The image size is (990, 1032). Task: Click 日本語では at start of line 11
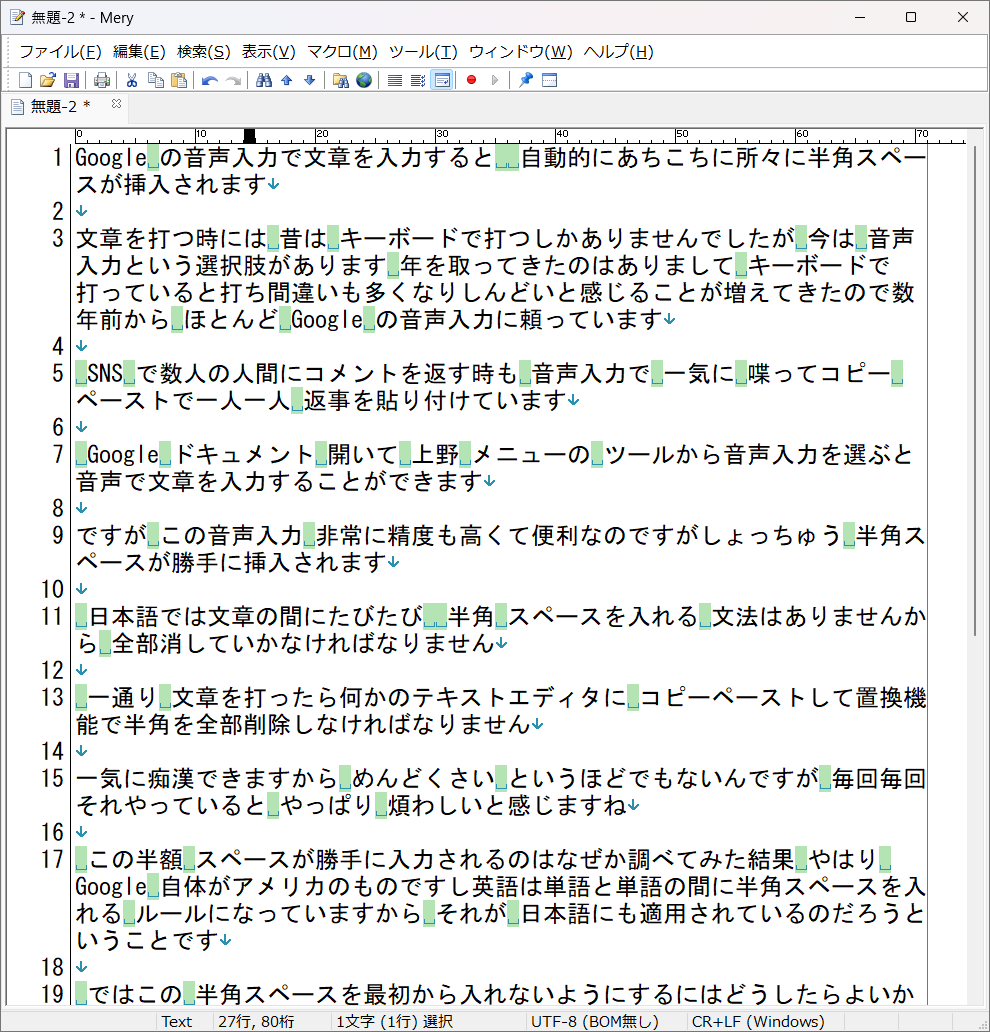147,616
